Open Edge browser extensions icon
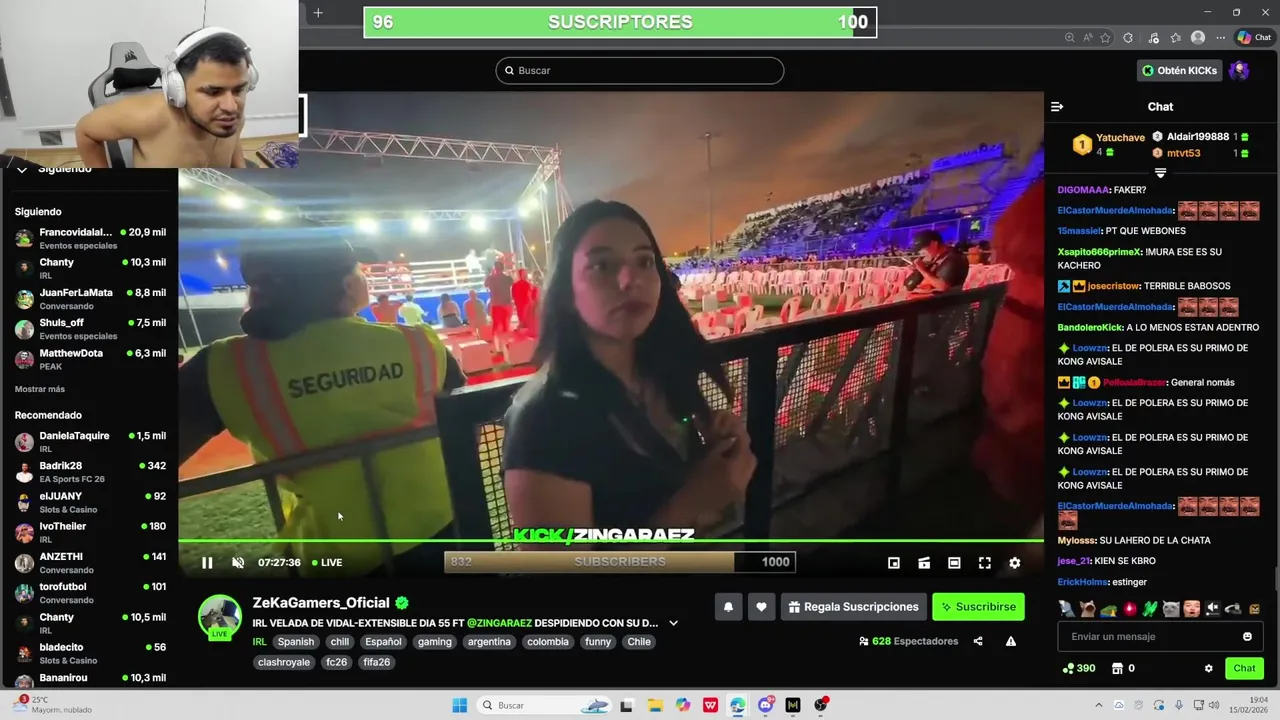Viewport: 1280px width, 720px height. (1128, 38)
